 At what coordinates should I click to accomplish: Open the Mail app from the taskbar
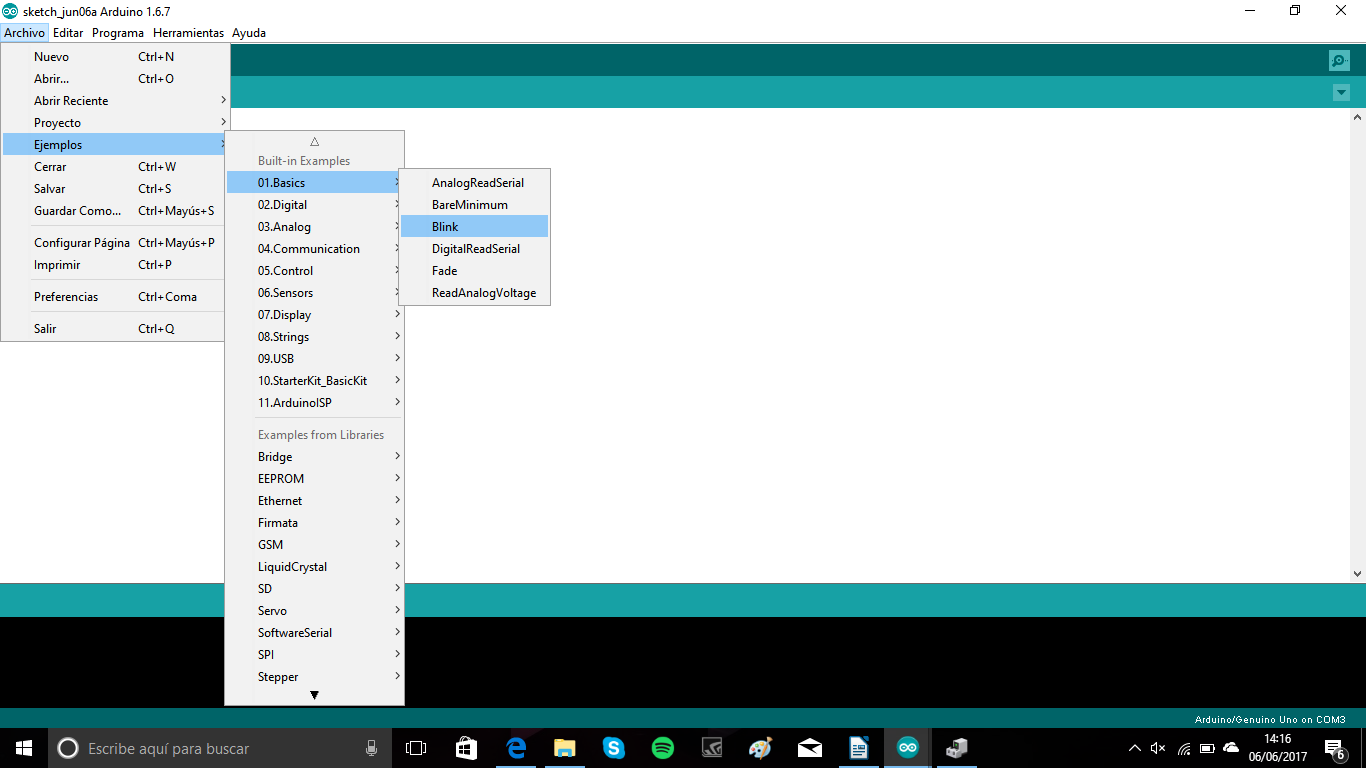point(809,747)
